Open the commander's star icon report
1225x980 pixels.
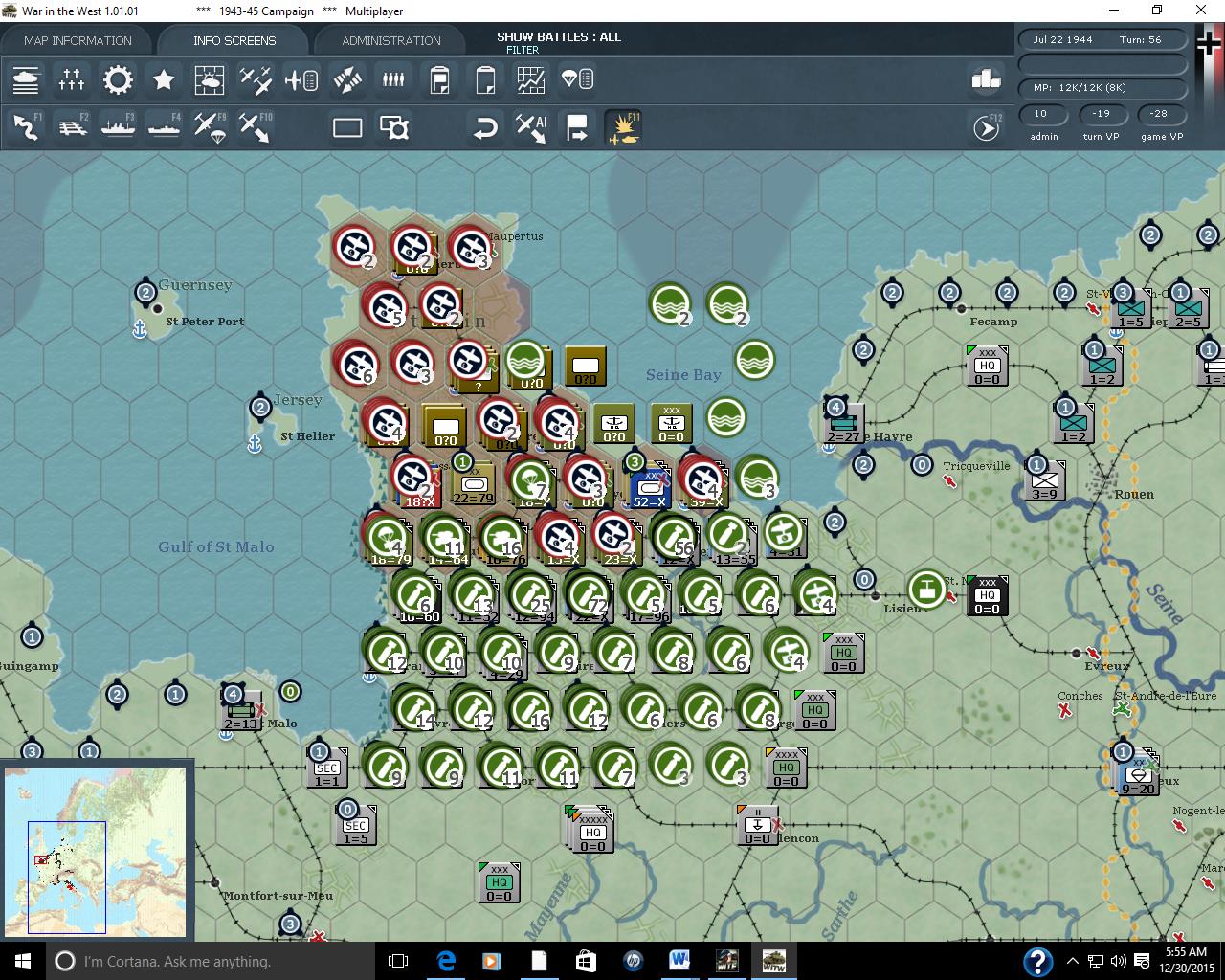(x=164, y=79)
